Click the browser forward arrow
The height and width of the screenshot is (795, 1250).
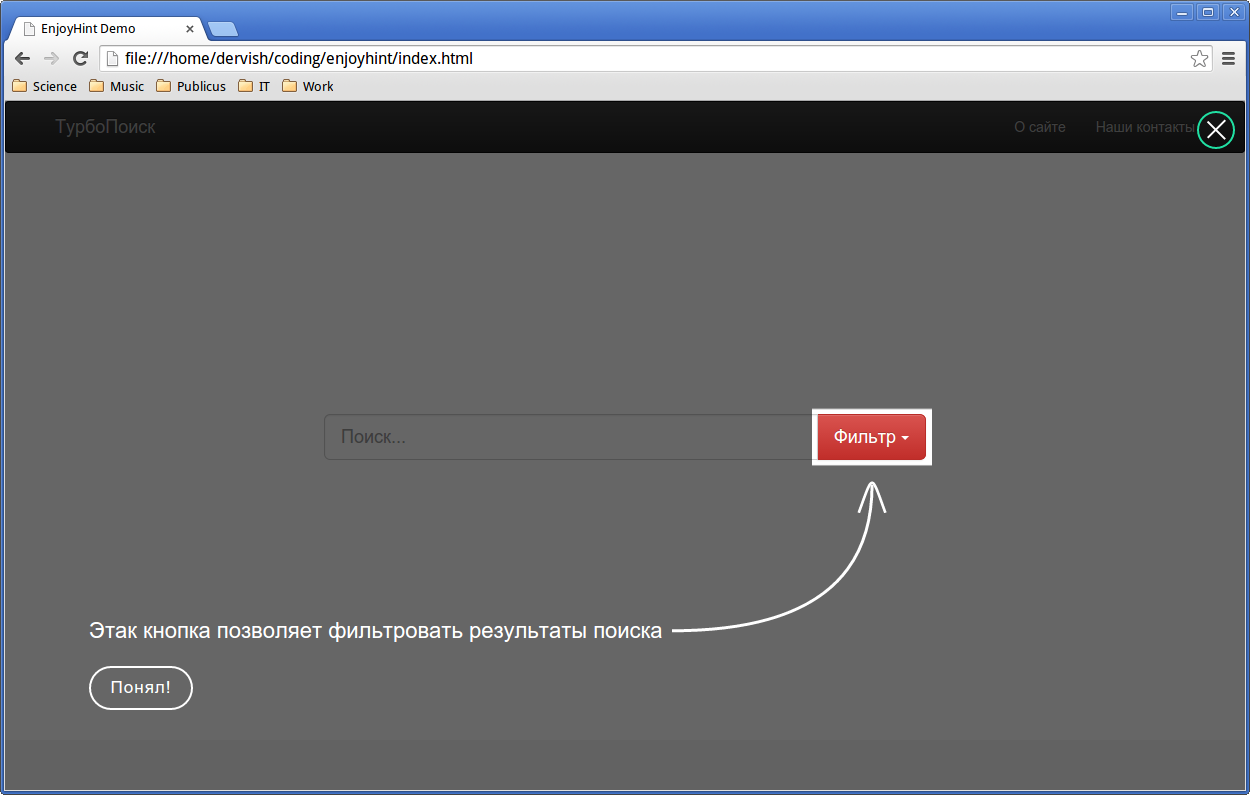51,59
